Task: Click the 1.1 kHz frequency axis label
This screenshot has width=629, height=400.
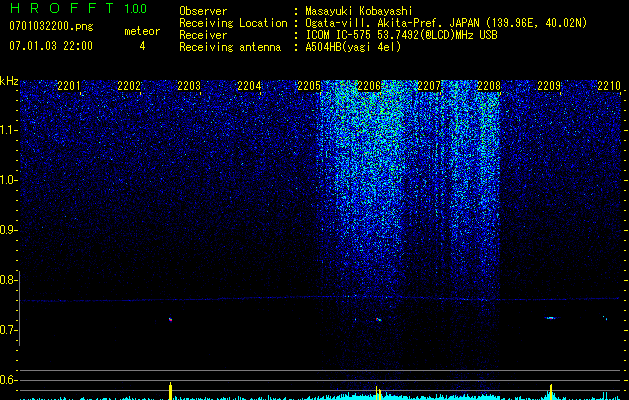Action: tap(9, 130)
